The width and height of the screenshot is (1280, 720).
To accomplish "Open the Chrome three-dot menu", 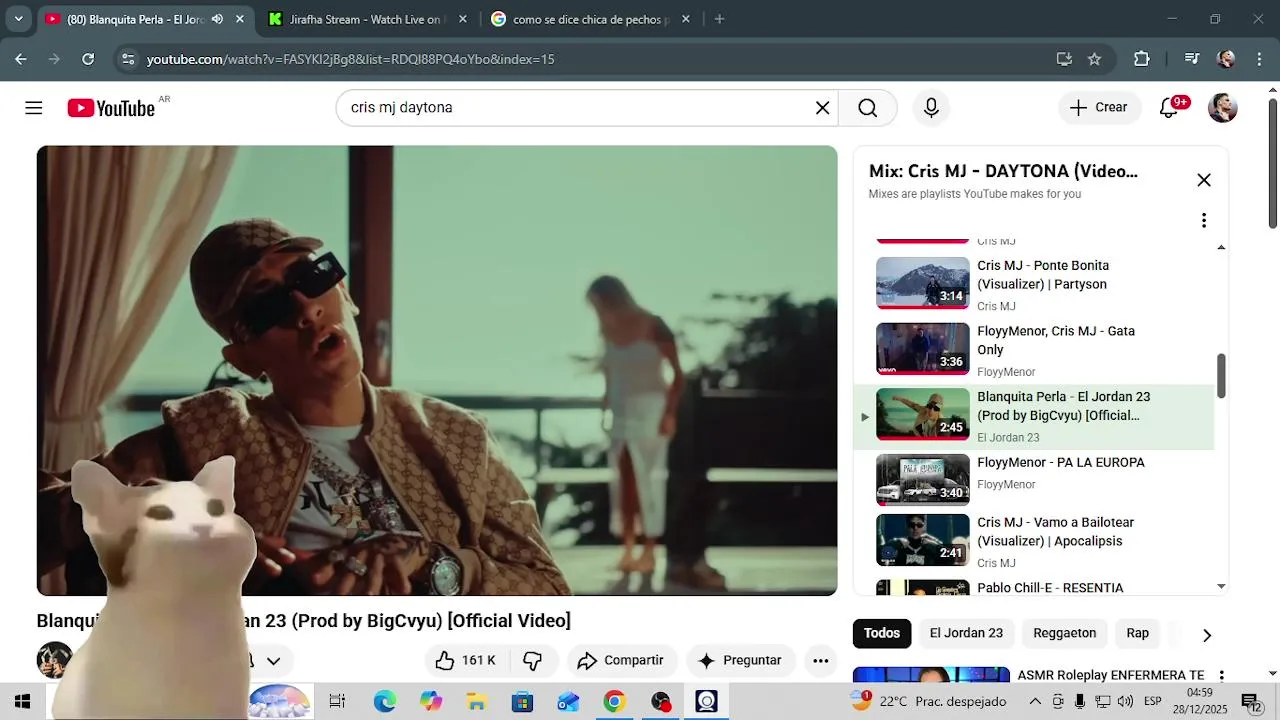I will [x=1259, y=59].
